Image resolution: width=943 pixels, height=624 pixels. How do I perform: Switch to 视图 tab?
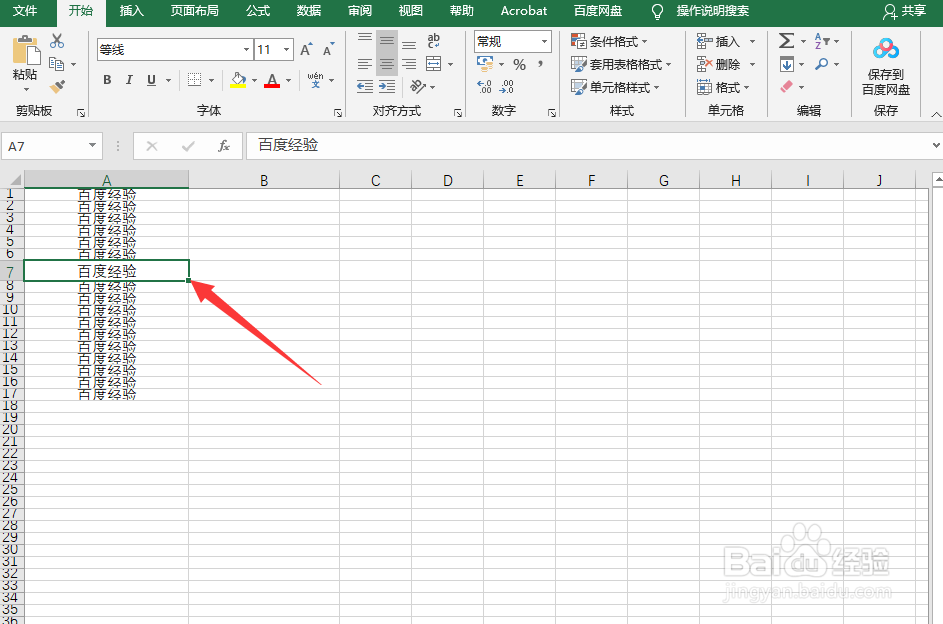[410, 11]
